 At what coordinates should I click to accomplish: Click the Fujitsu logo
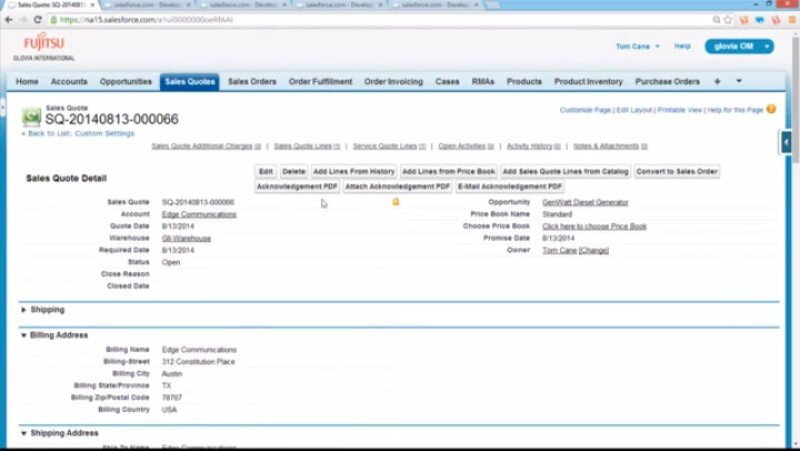pyautogui.click(x=43, y=46)
